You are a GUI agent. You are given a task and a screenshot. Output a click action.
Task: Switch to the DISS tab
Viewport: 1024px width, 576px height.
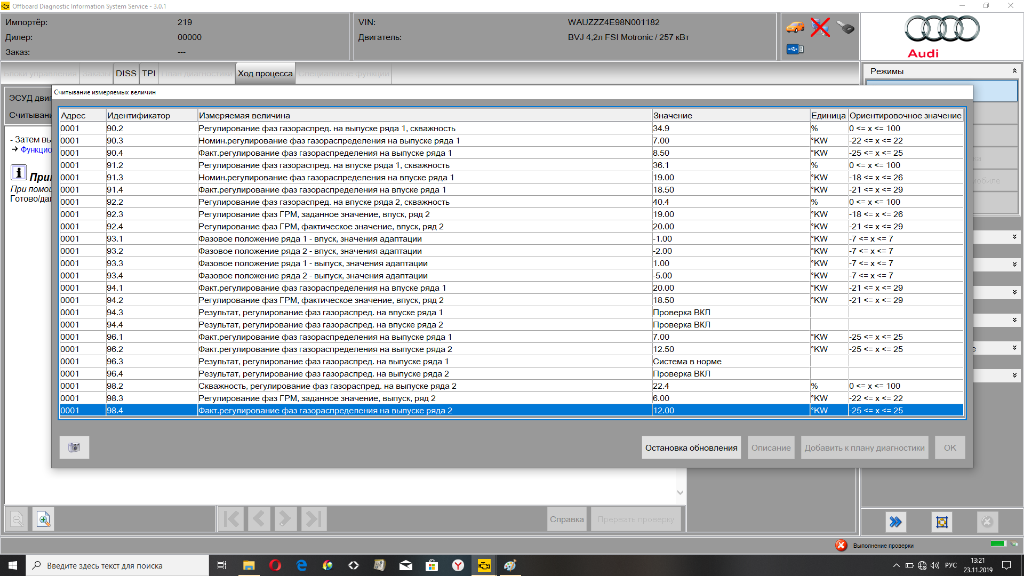tap(126, 73)
